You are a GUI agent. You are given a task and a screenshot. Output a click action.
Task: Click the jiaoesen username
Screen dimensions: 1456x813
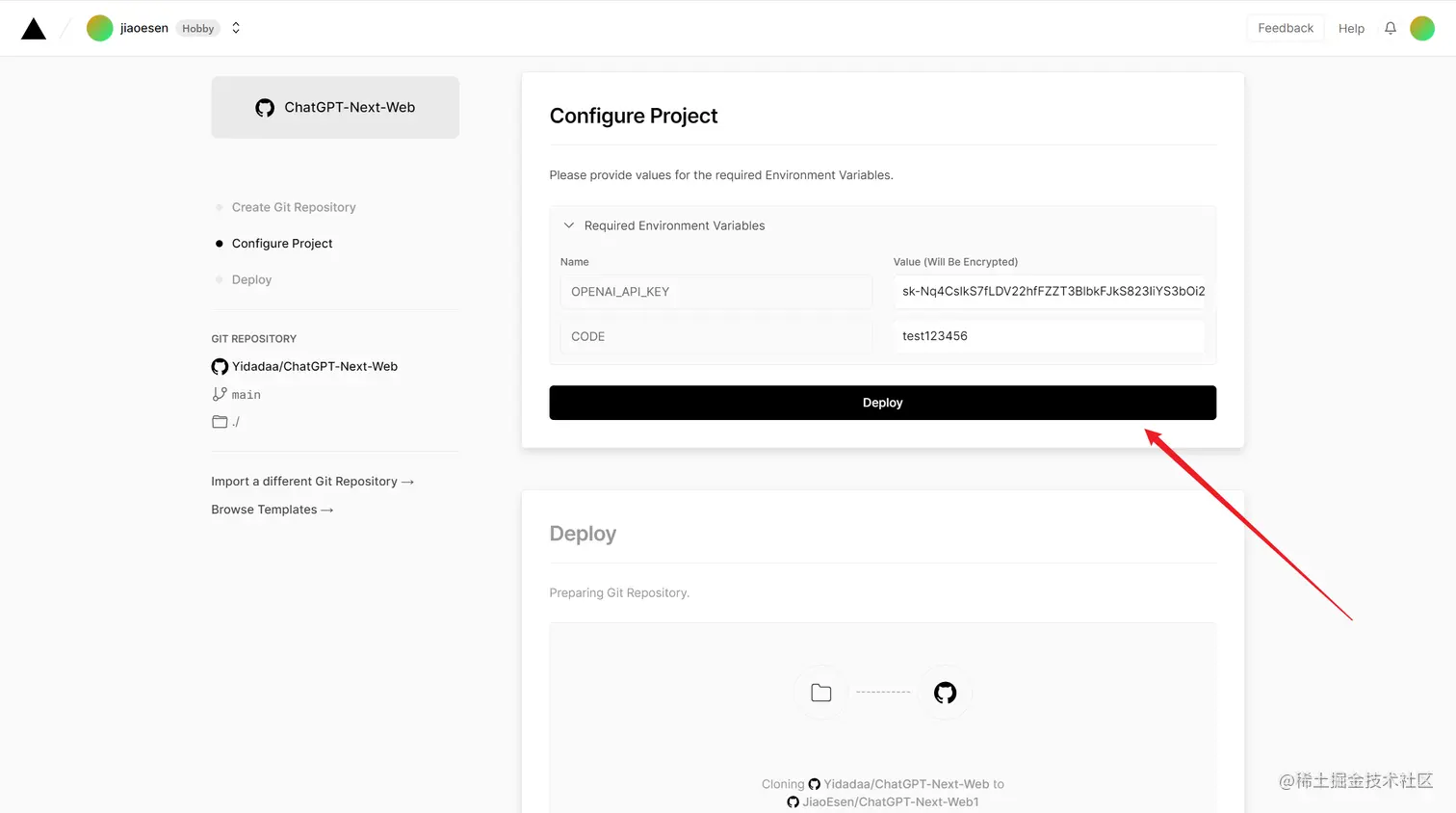tap(143, 28)
